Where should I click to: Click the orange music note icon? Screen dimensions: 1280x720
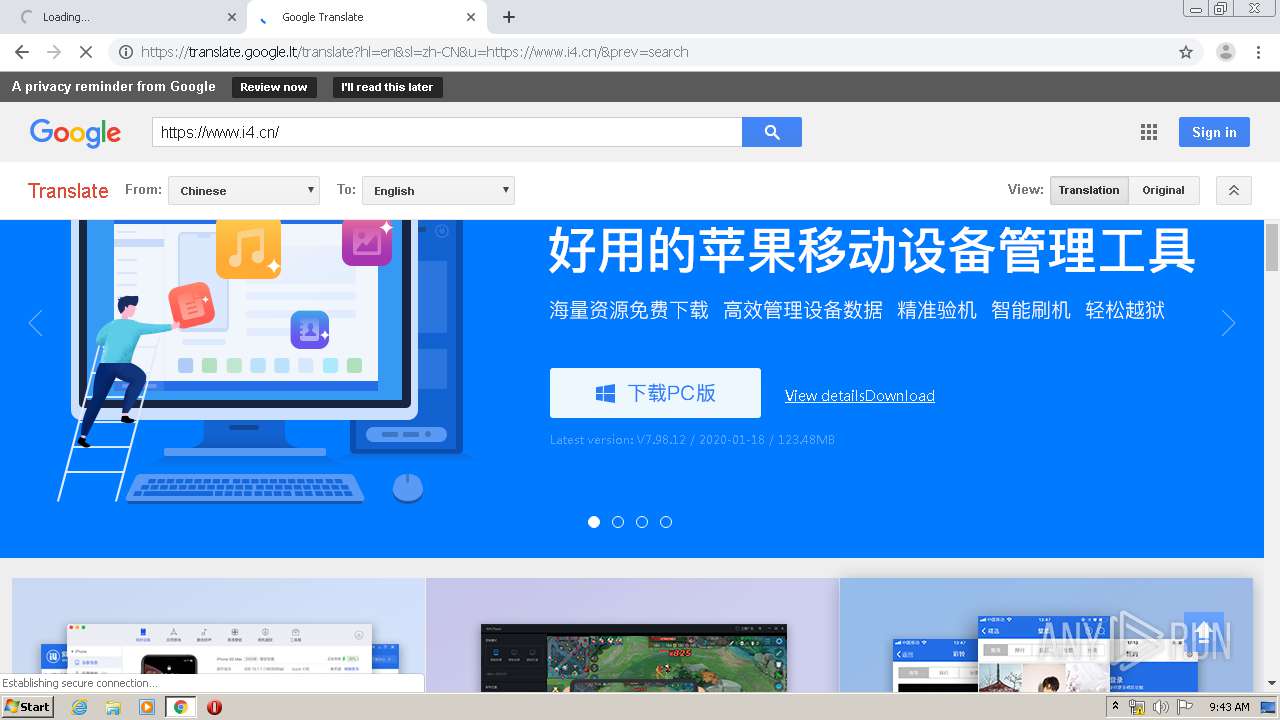tap(248, 248)
